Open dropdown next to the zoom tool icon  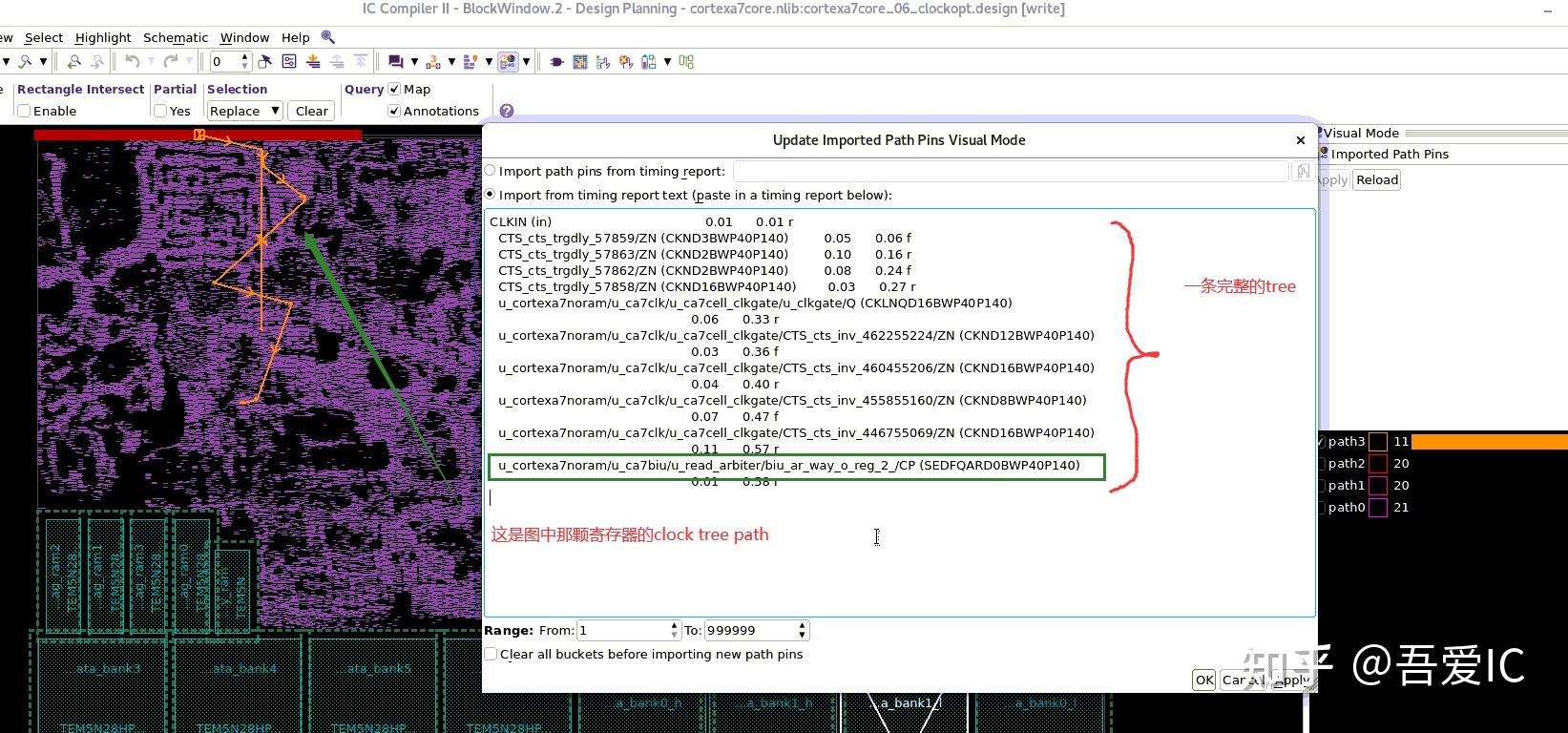43,61
